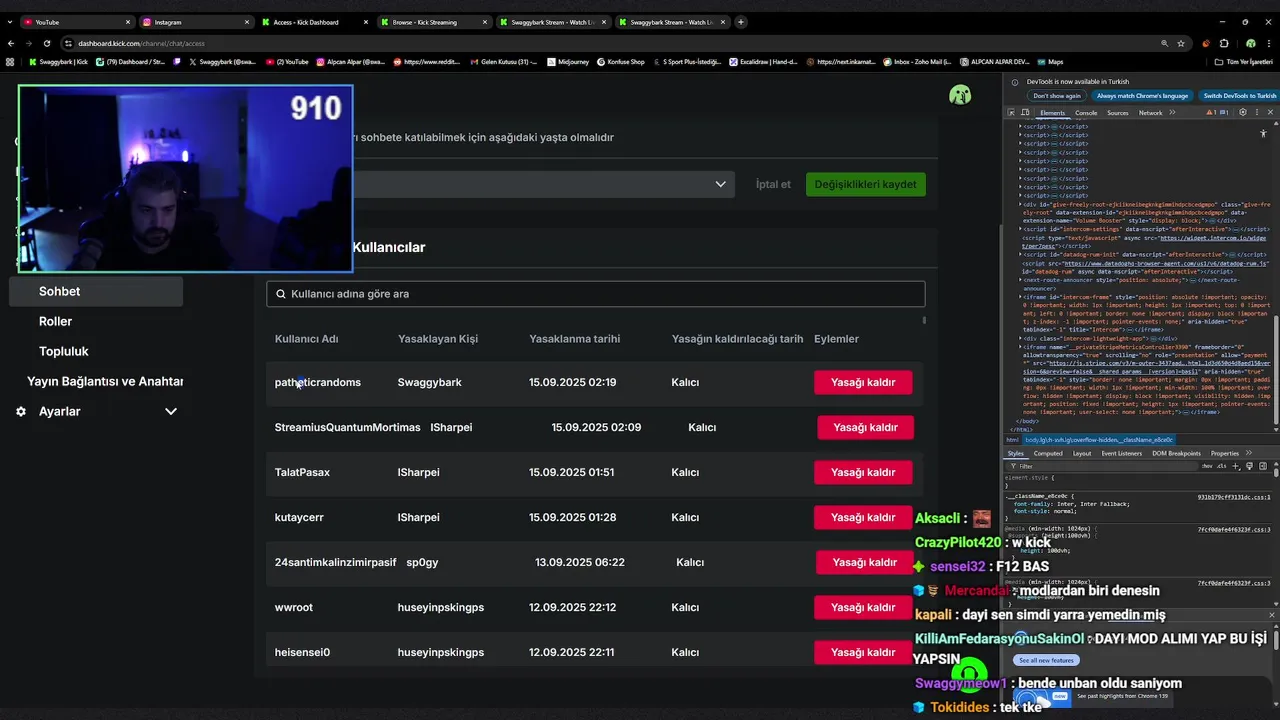The width and height of the screenshot is (1280, 720).
Task: Click the body breadcrumb in DevTools
Action: [1098, 440]
